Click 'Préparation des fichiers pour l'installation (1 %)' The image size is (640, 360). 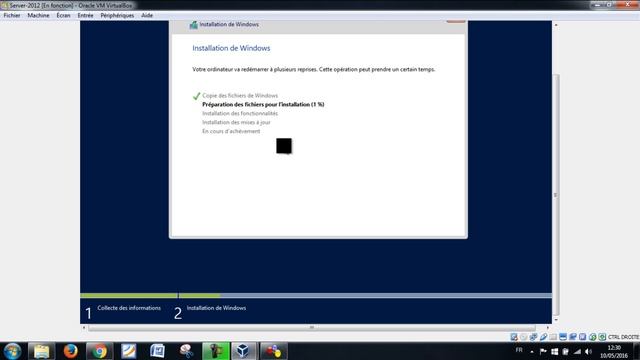point(263,104)
